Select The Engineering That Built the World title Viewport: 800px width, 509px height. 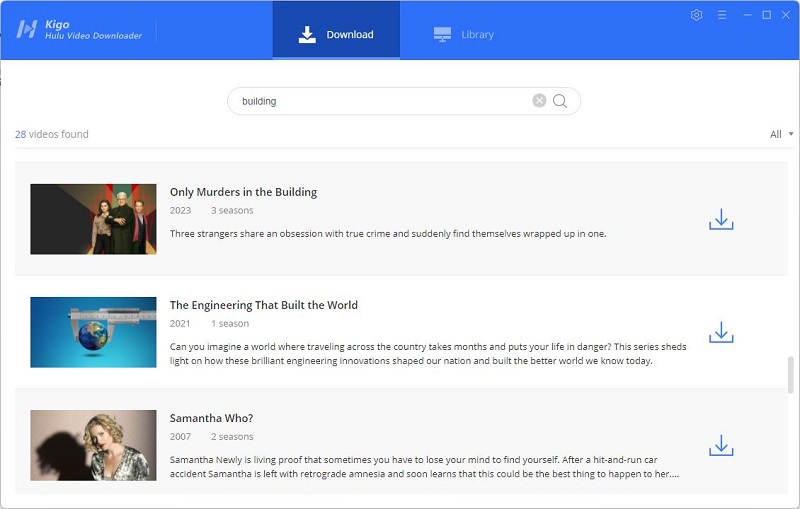click(264, 305)
